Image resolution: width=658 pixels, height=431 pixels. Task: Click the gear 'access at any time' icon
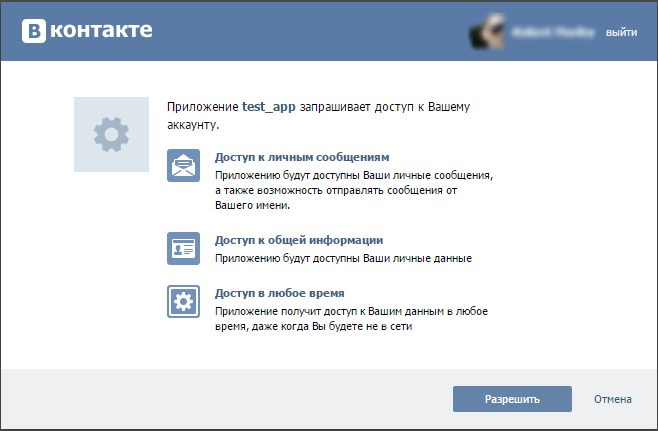click(183, 301)
